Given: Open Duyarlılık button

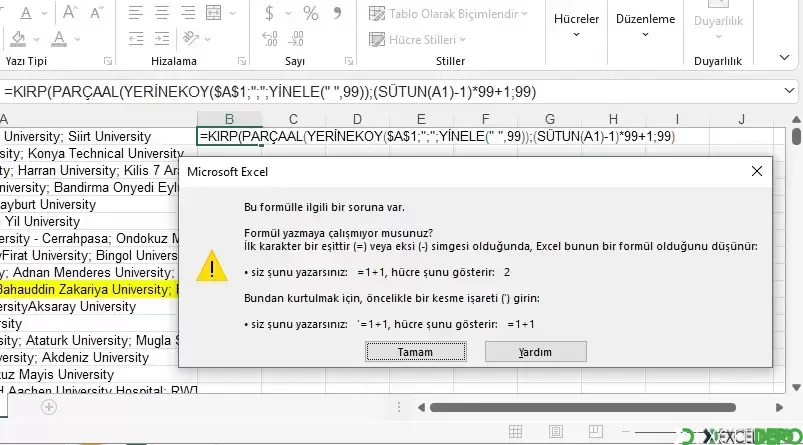Looking at the screenshot, I should click(x=718, y=22).
